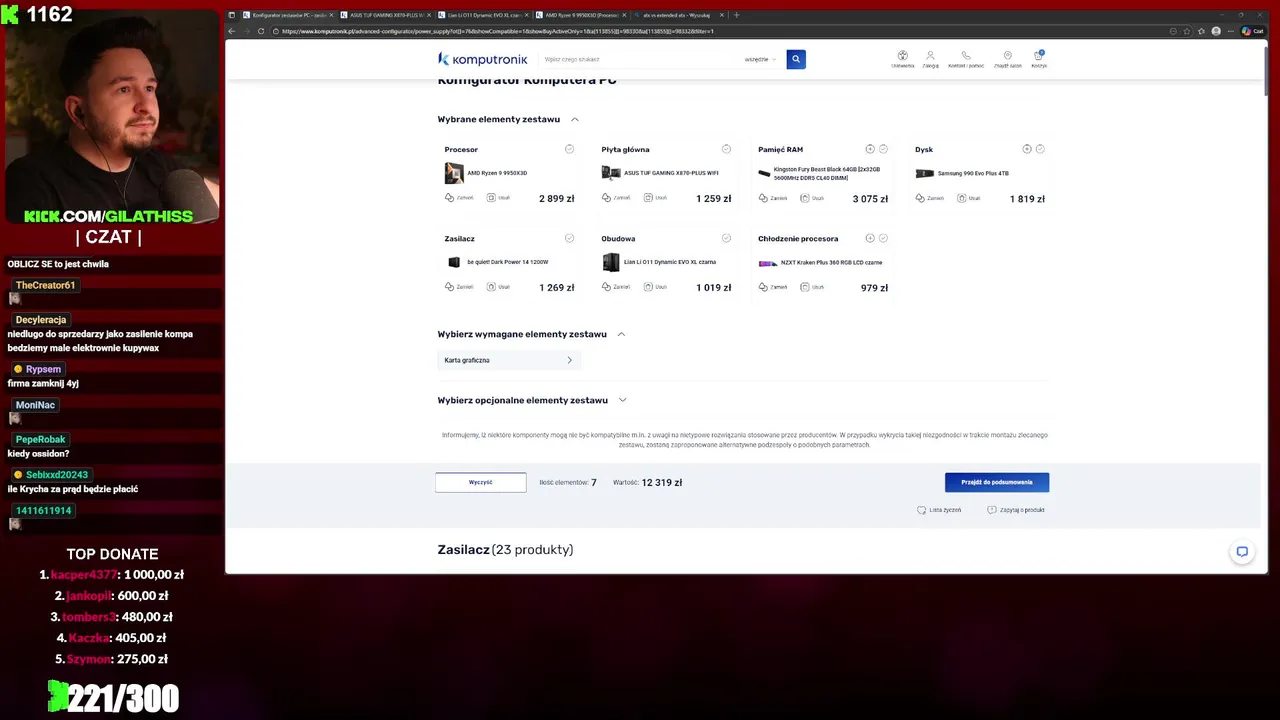Toggle checkmark circle on Chłodzenie procesora card
Screen dimensions: 1280x720
pos(883,238)
